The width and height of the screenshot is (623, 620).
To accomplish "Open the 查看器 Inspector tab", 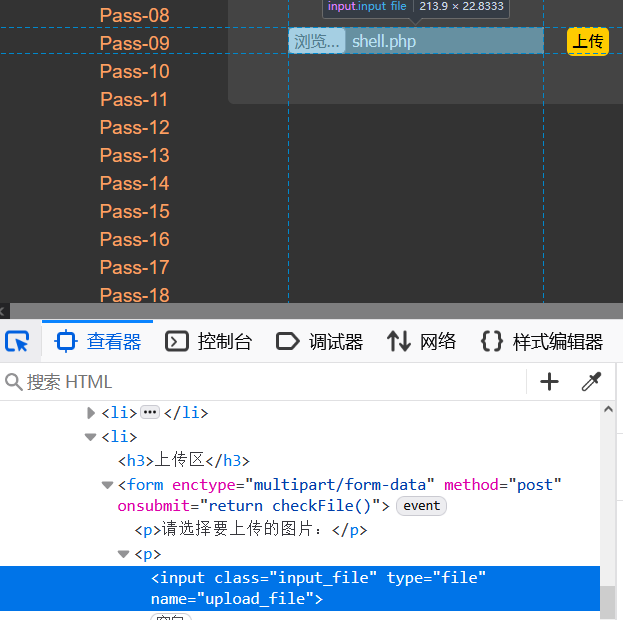I will point(98,342).
